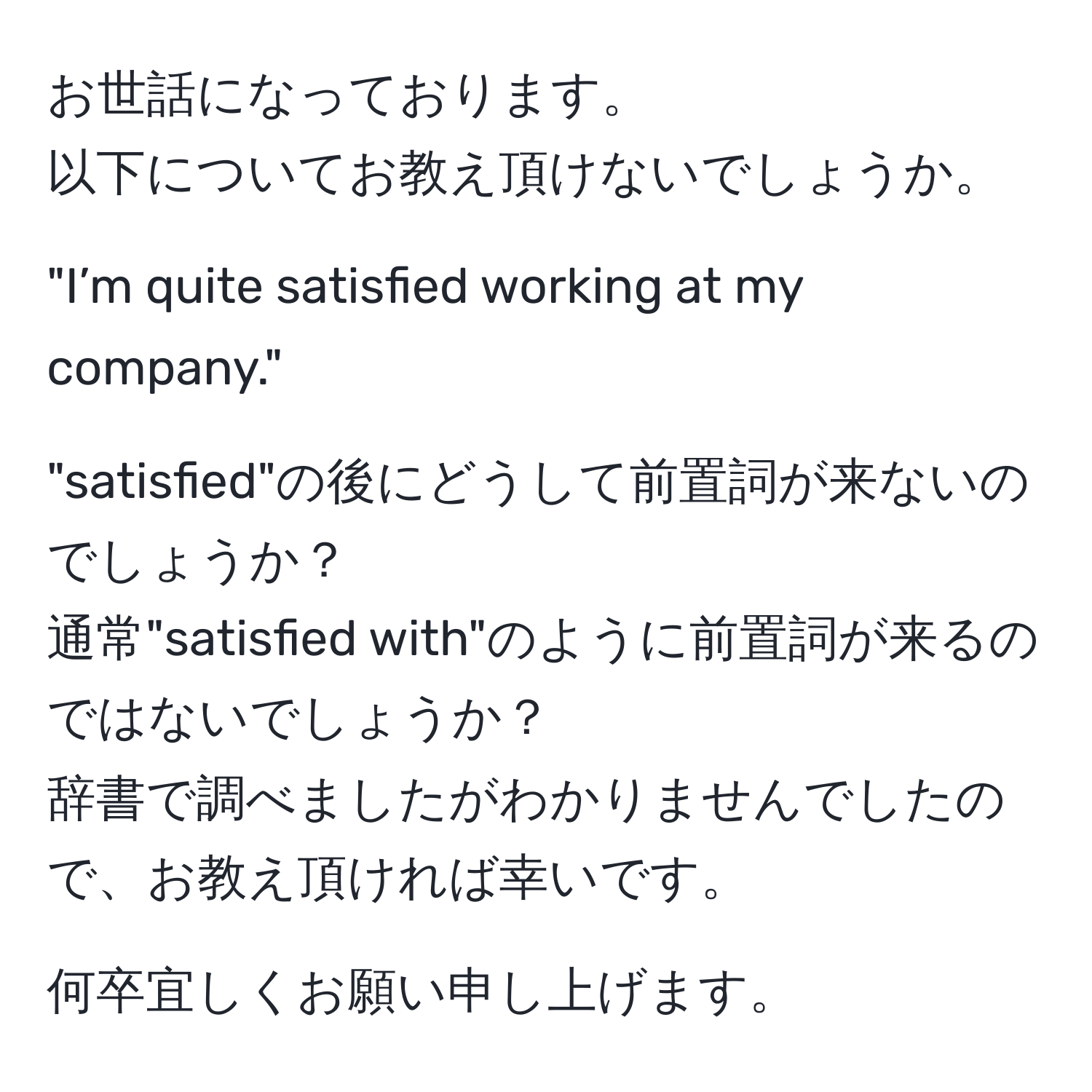Click the first 'satisfied' in the English sentence
1092x1092 pixels.
tap(371, 288)
